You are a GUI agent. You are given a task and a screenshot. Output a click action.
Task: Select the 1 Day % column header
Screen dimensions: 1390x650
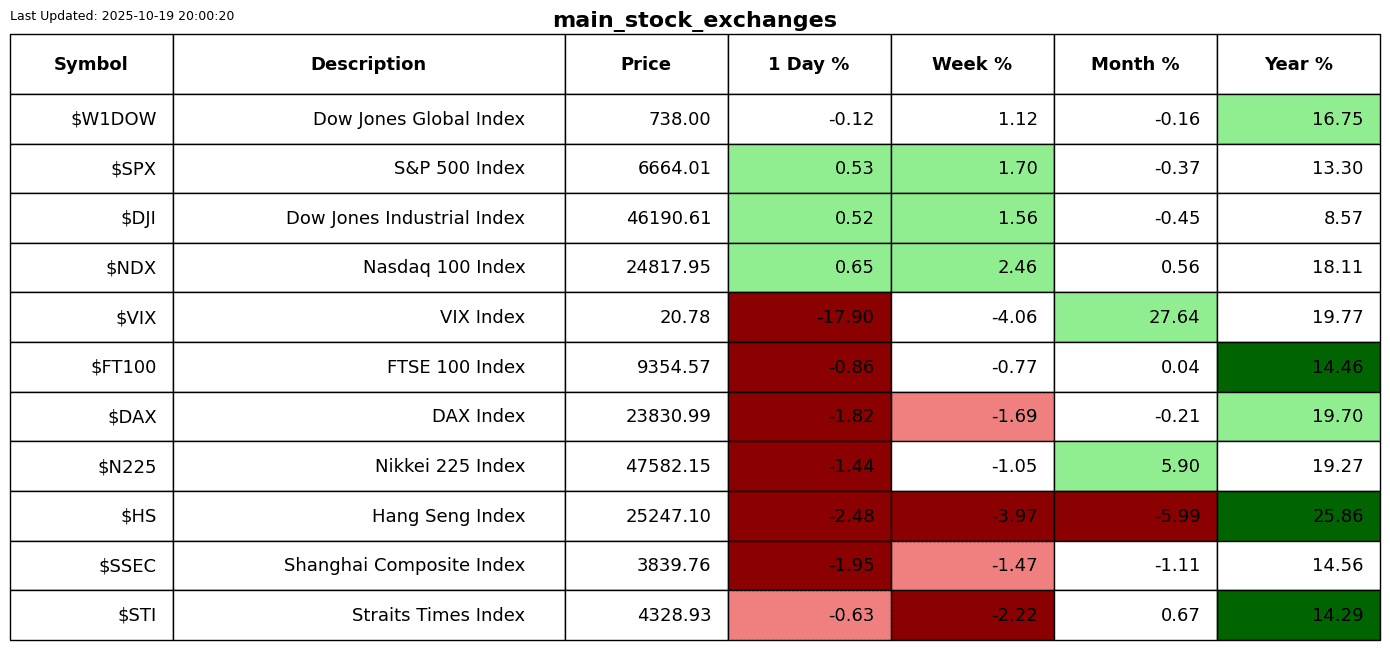(x=809, y=65)
